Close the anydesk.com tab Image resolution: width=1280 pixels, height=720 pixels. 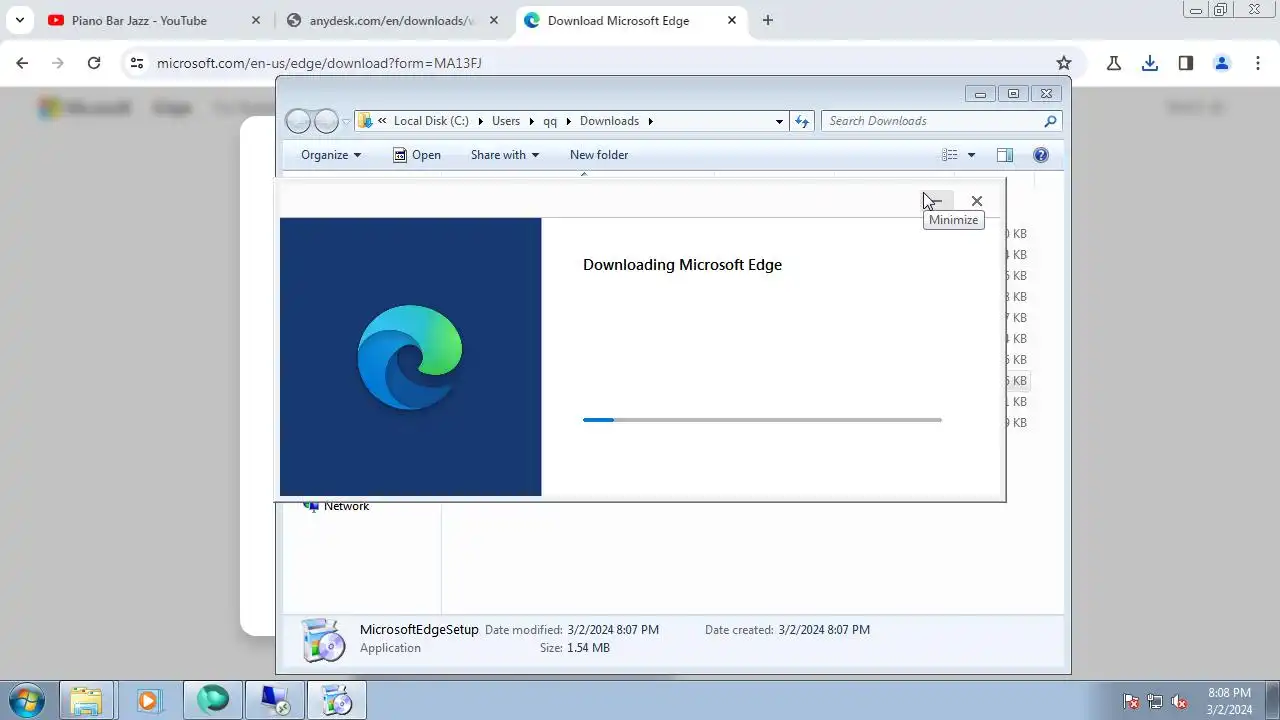click(x=494, y=20)
